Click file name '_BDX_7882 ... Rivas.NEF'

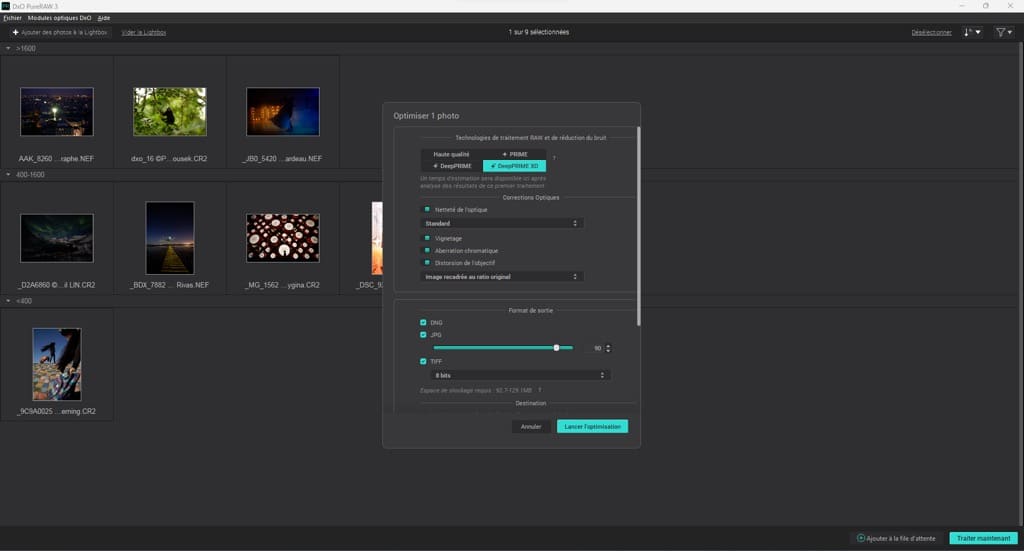(x=170, y=285)
